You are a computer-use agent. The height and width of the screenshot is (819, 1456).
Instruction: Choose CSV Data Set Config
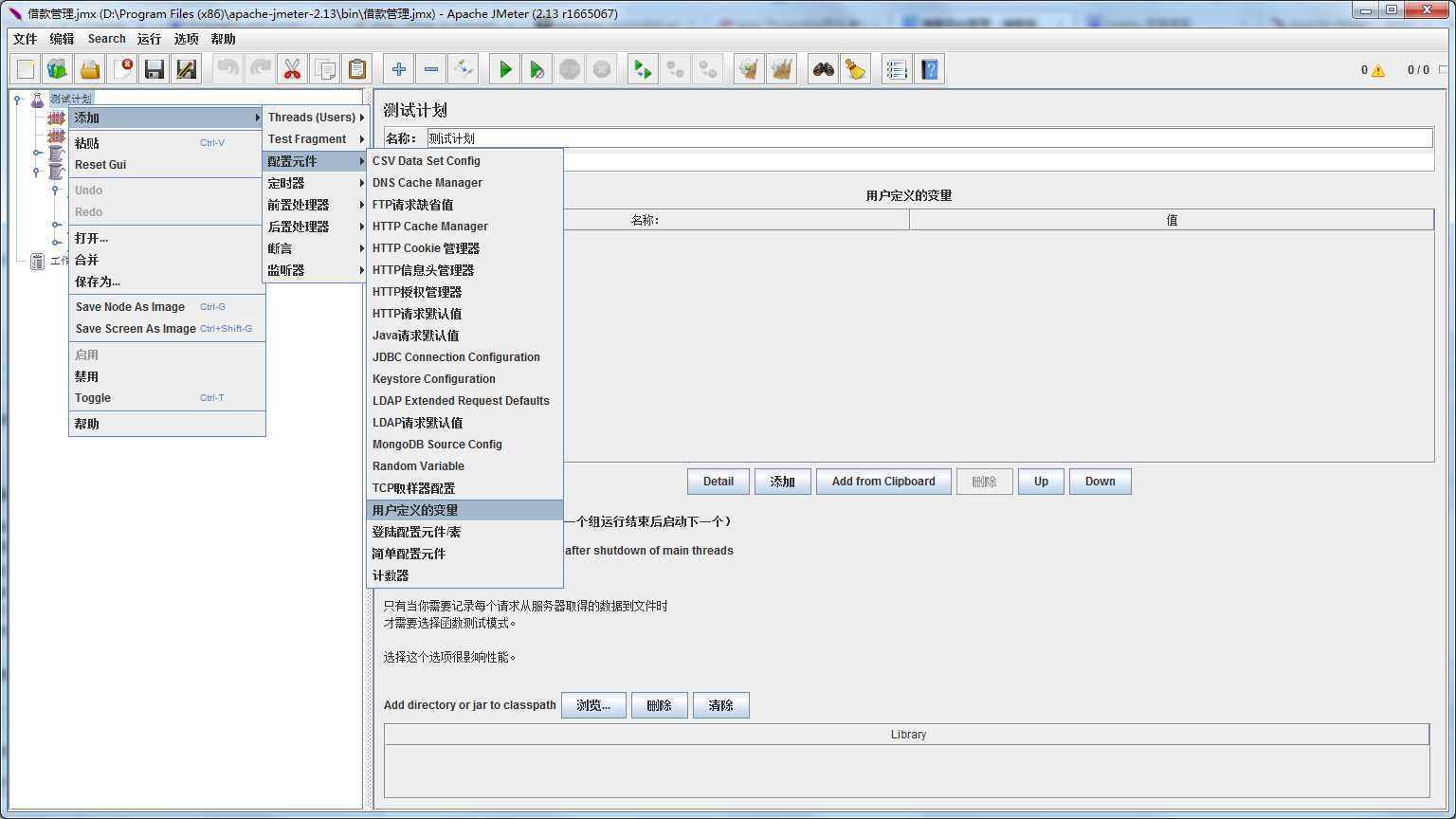465,161
